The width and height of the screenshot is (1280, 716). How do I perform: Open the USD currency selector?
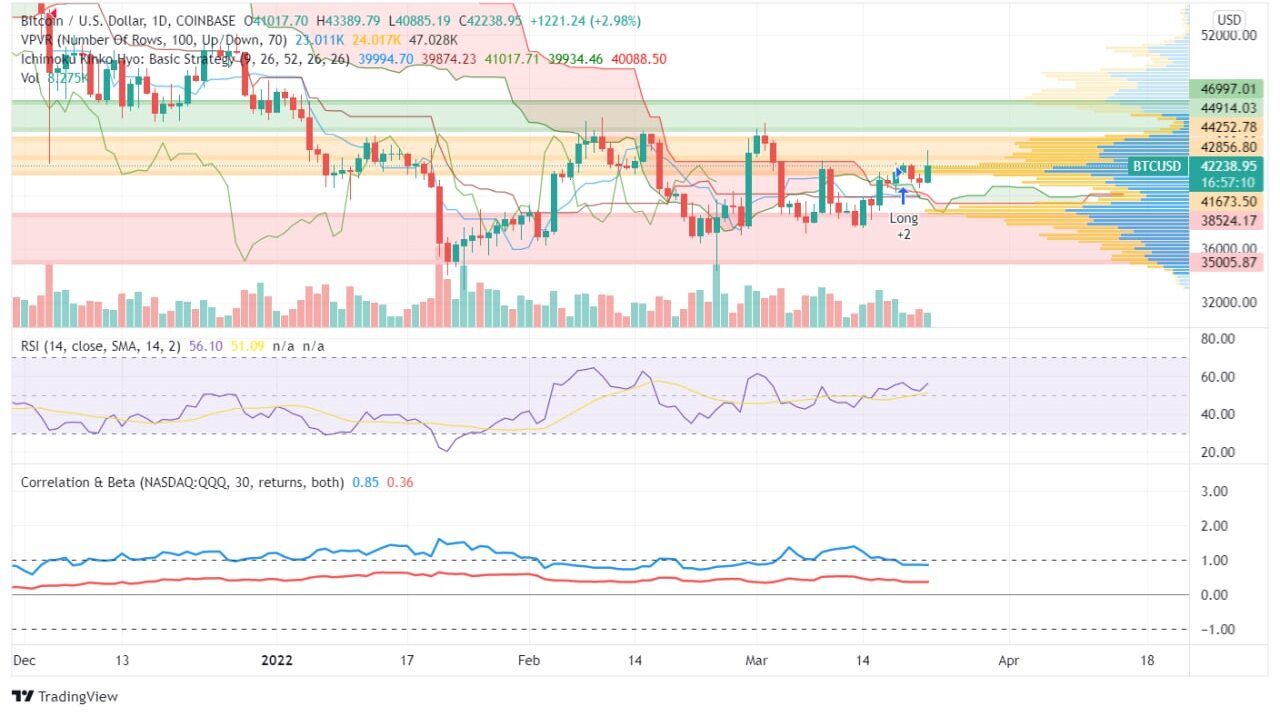1228,19
